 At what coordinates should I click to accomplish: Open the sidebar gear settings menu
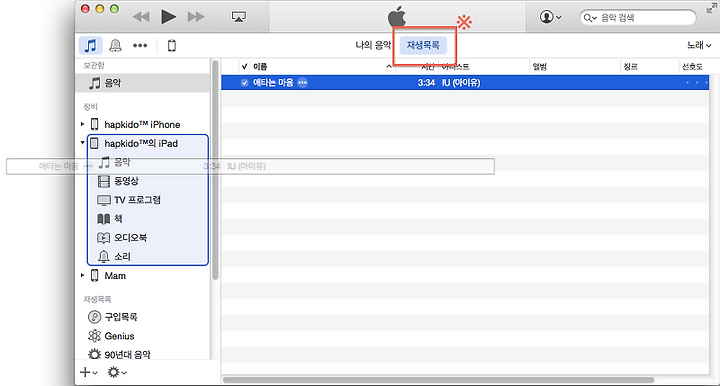pos(117,372)
